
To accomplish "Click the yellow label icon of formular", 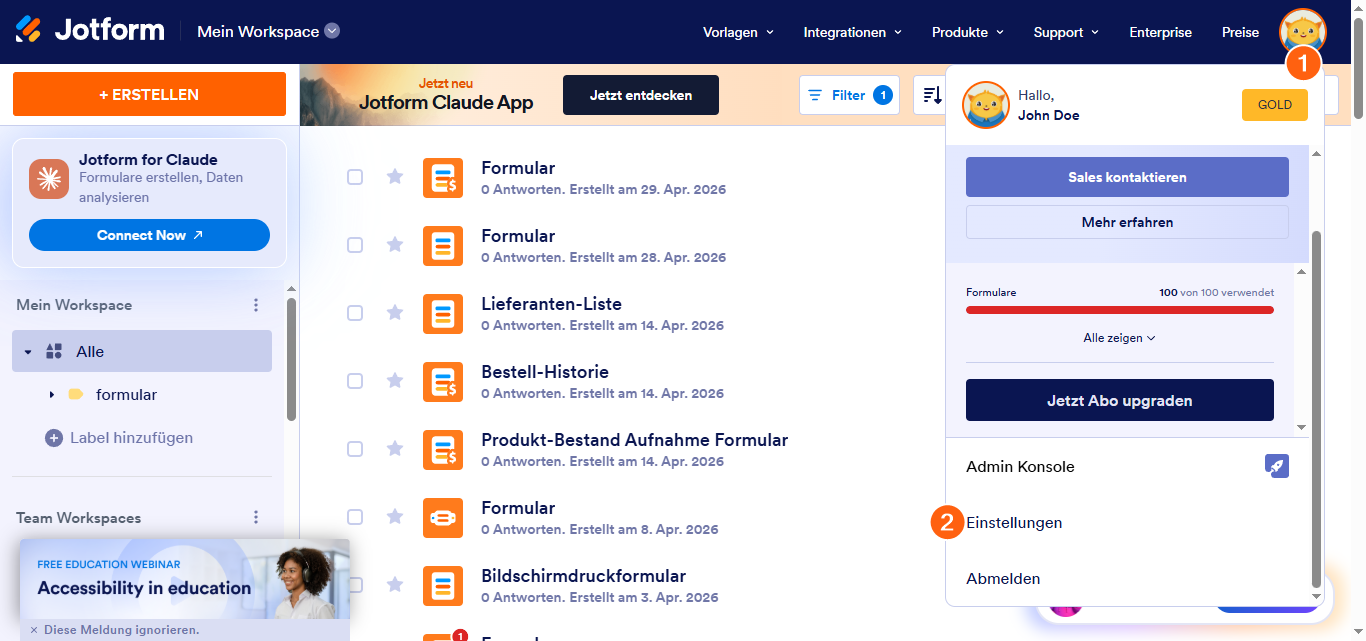I will point(76,395).
